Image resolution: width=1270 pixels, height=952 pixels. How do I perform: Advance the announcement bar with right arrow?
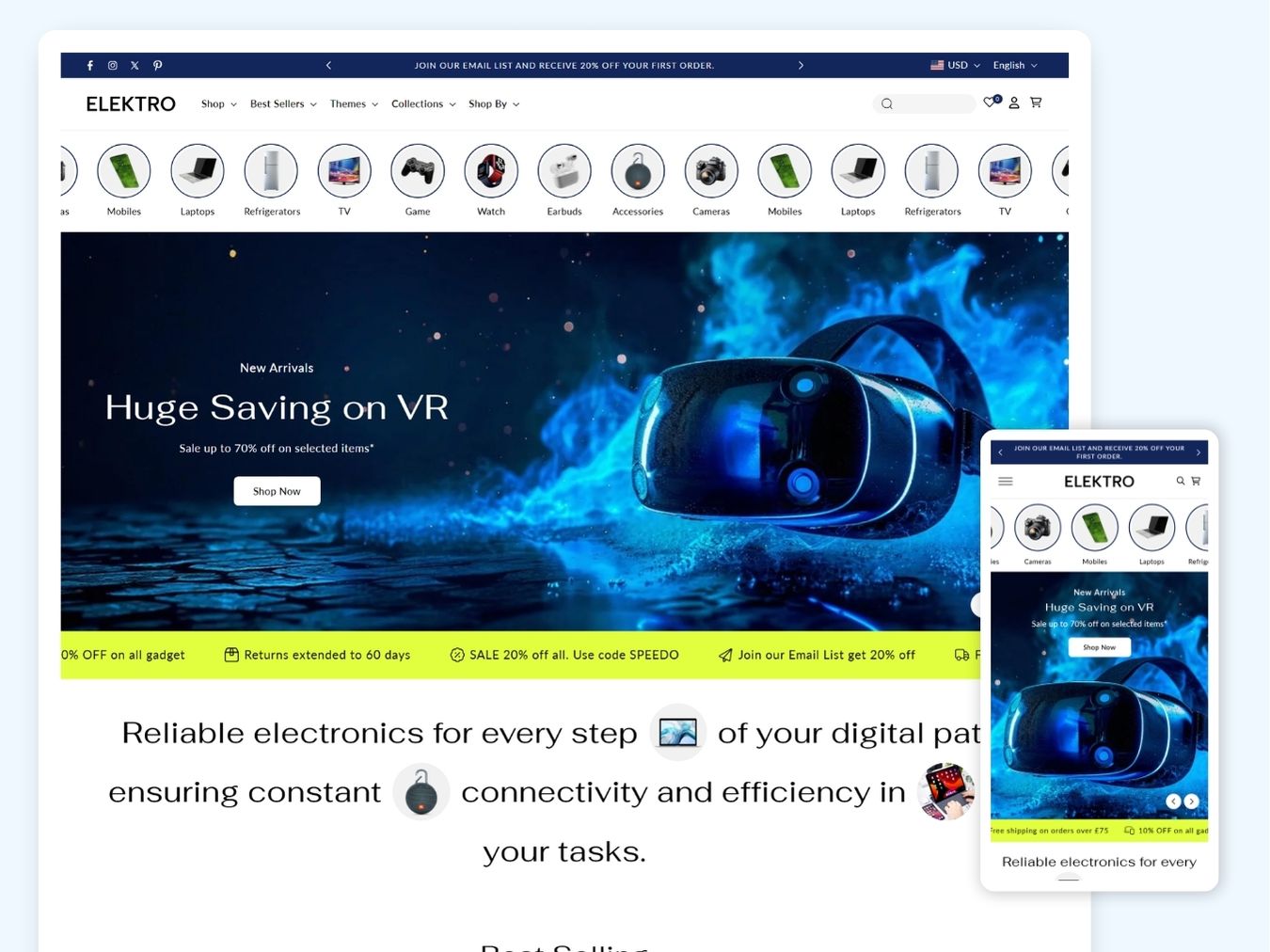pos(801,65)
